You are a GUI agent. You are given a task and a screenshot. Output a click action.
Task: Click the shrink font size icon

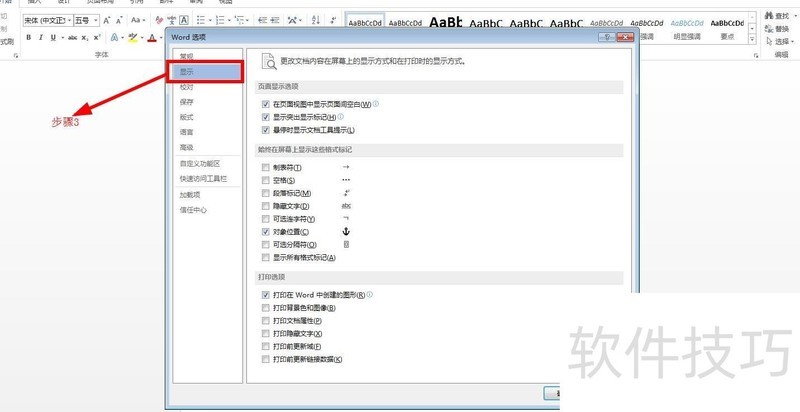tap(119, 20)
